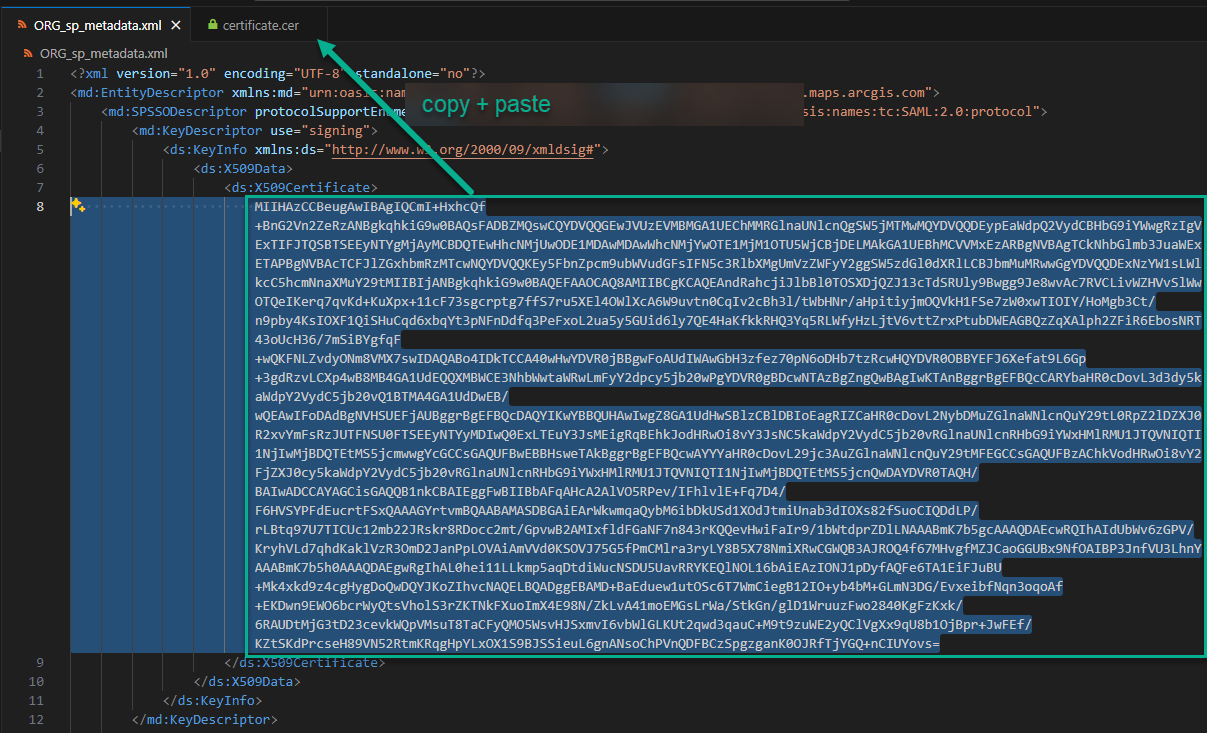Click final certificate line starting KZtSKdPrcseH89VN52
This screenshot has width=1207, height=733.
coord(597,643)
